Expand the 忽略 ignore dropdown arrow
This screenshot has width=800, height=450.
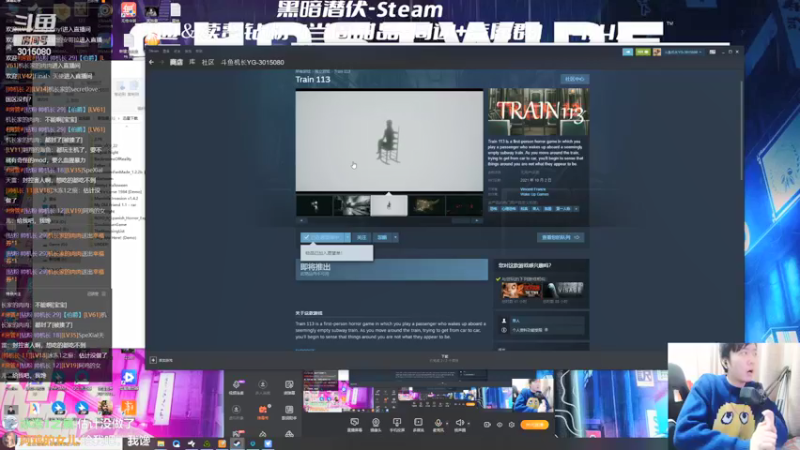pyautogui.click(x=395, y=237)
